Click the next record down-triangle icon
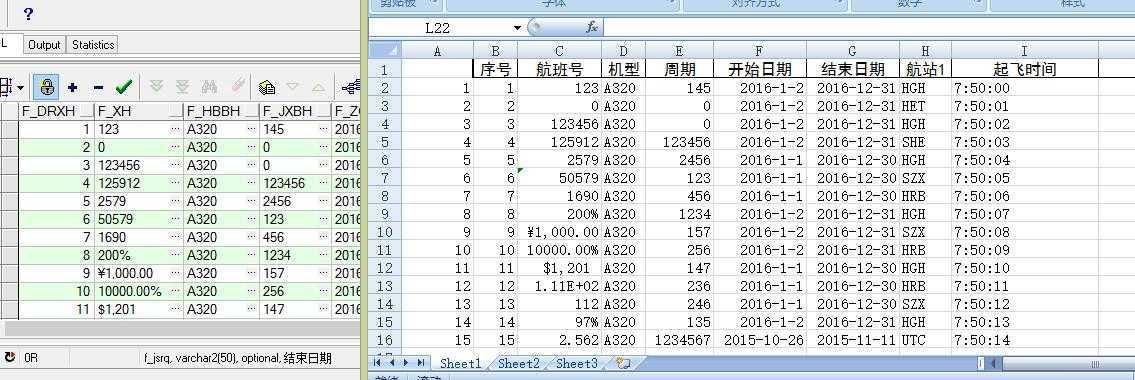The image size is (1135, 380). [292, 88]
